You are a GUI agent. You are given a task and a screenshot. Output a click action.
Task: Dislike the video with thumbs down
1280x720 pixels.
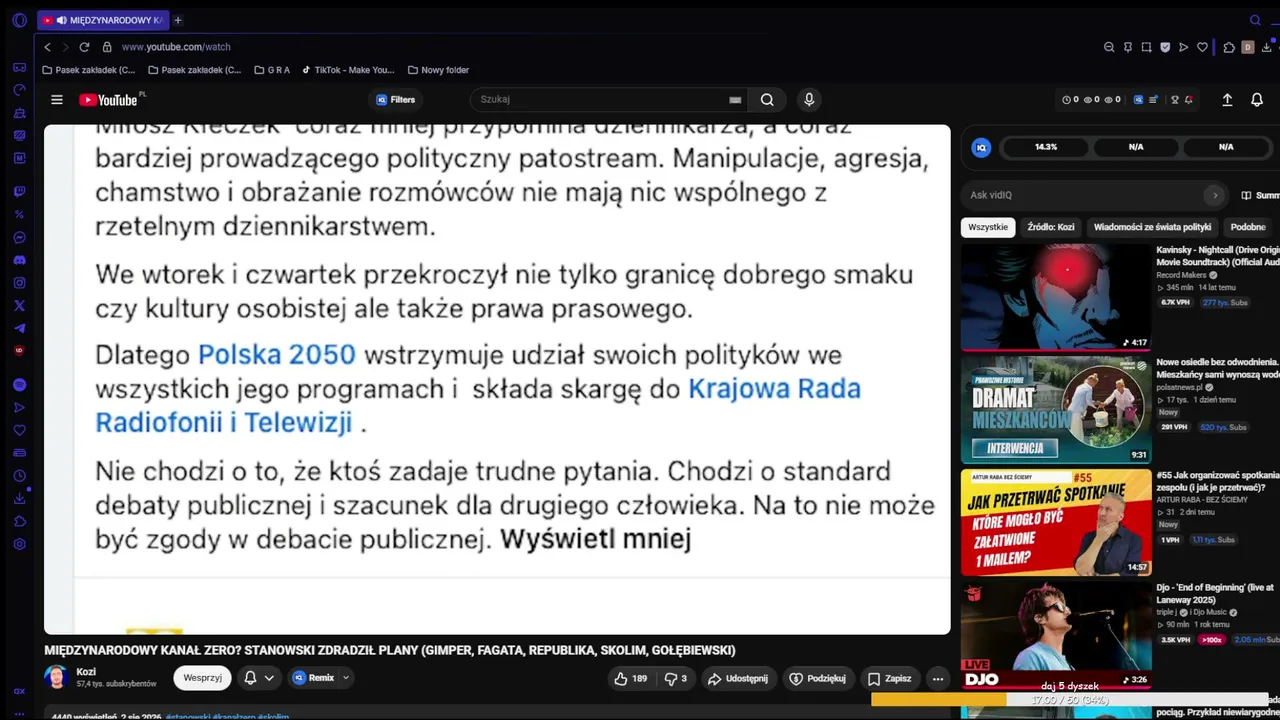pyautogui.click(x=676, y=679)
